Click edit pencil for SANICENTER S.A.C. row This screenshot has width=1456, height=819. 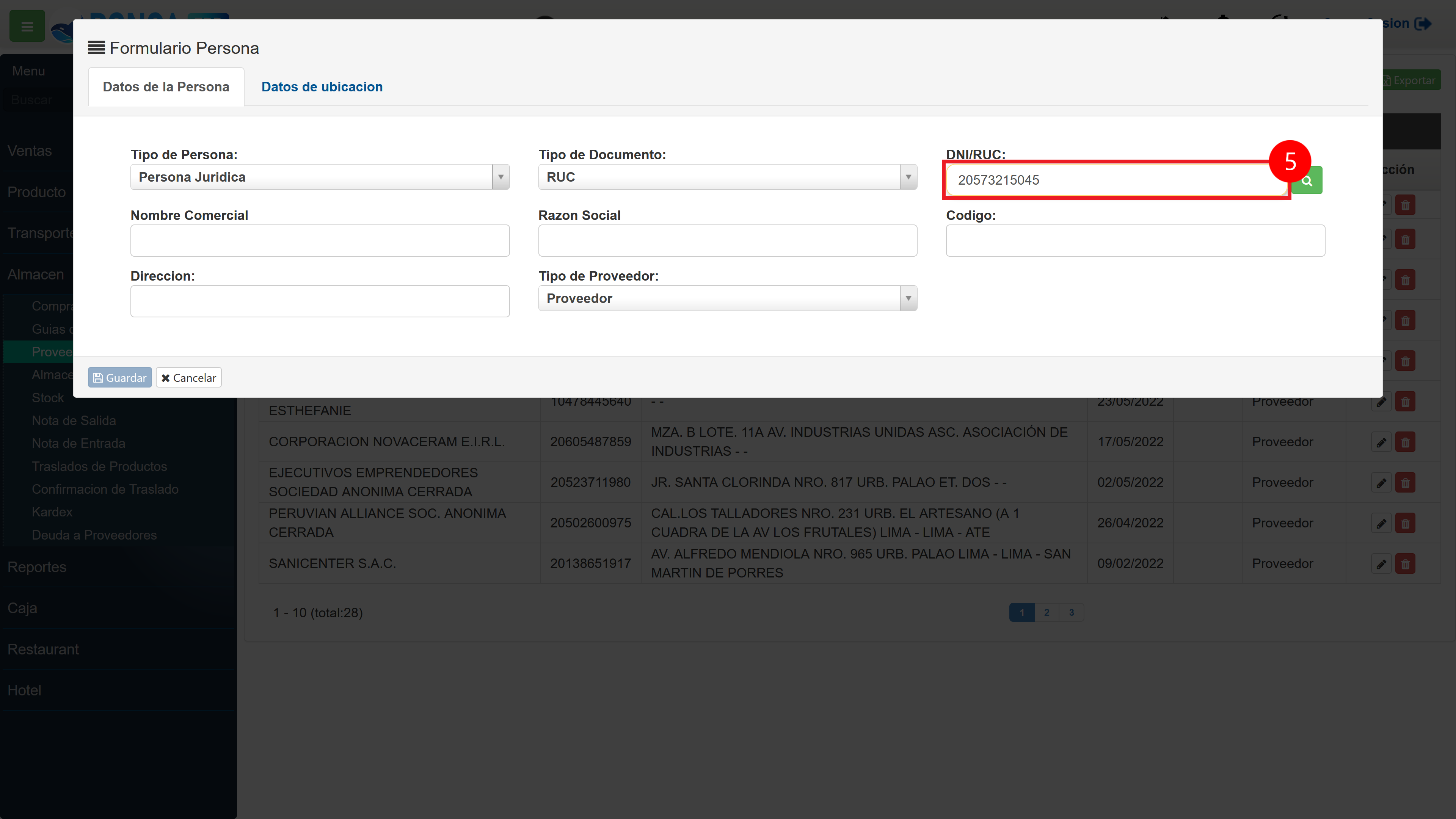tap(1381, 563)
